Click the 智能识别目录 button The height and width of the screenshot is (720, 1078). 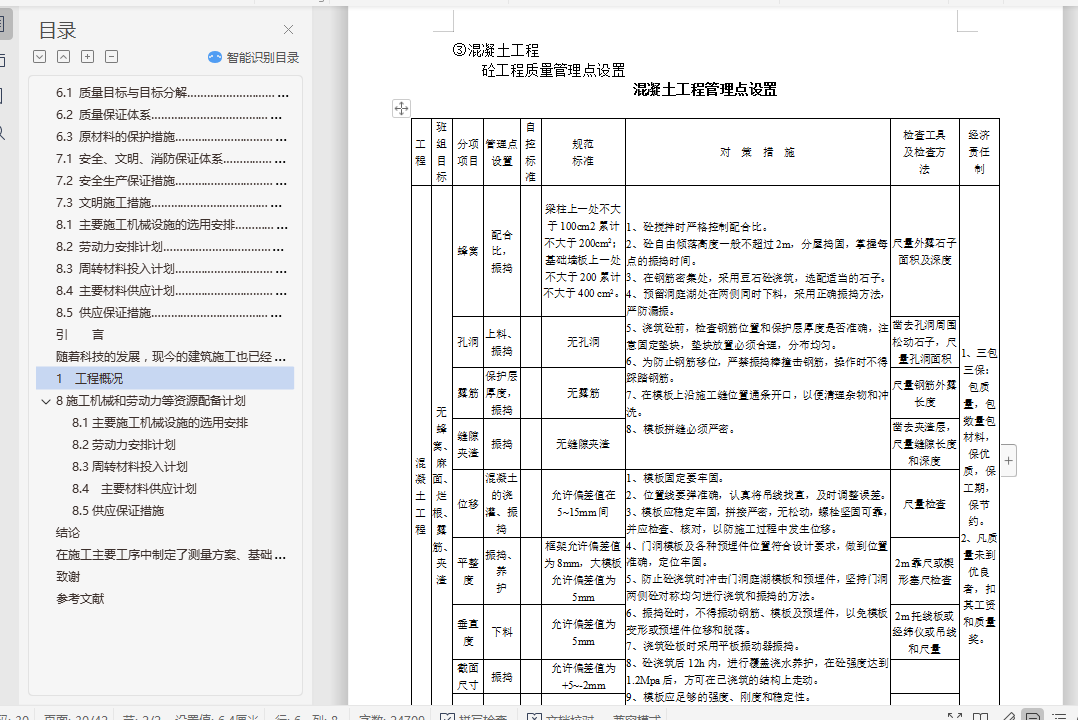click(x=254, y=57)
